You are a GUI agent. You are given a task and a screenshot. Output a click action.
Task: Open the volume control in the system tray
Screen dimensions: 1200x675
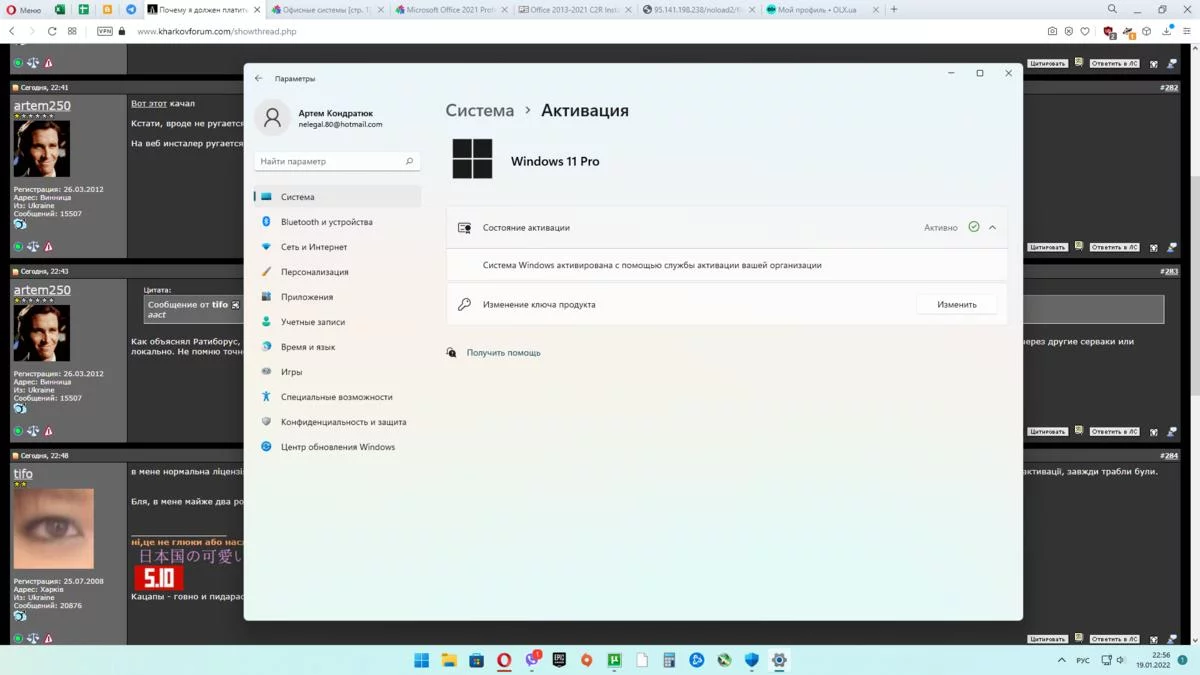pos(1120,660)
